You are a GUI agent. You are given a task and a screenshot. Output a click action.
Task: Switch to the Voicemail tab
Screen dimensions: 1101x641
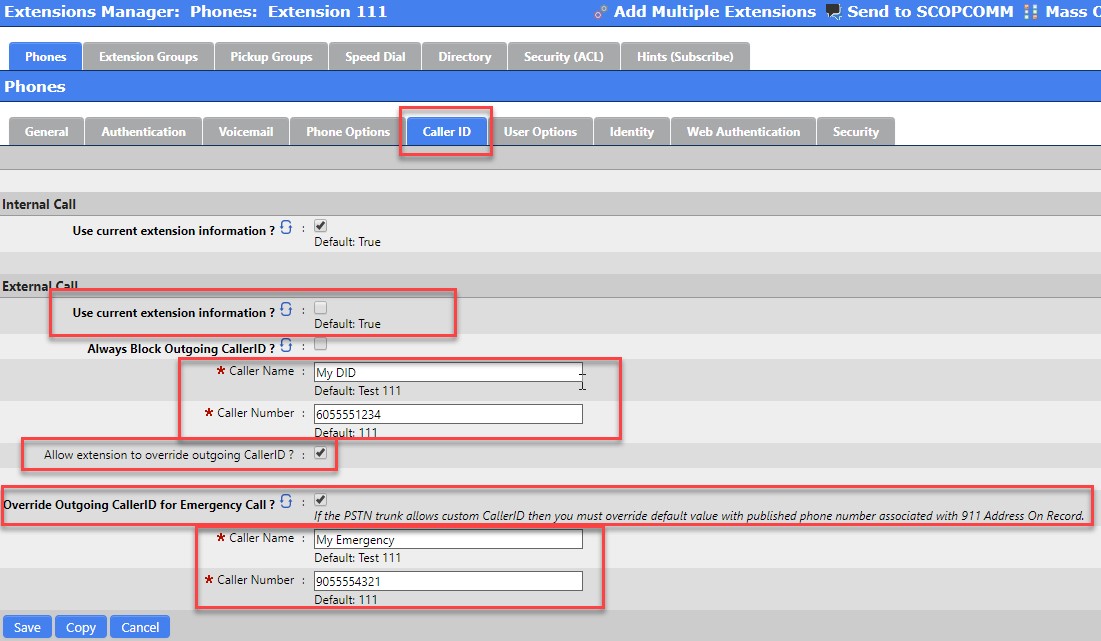(246, 132)
